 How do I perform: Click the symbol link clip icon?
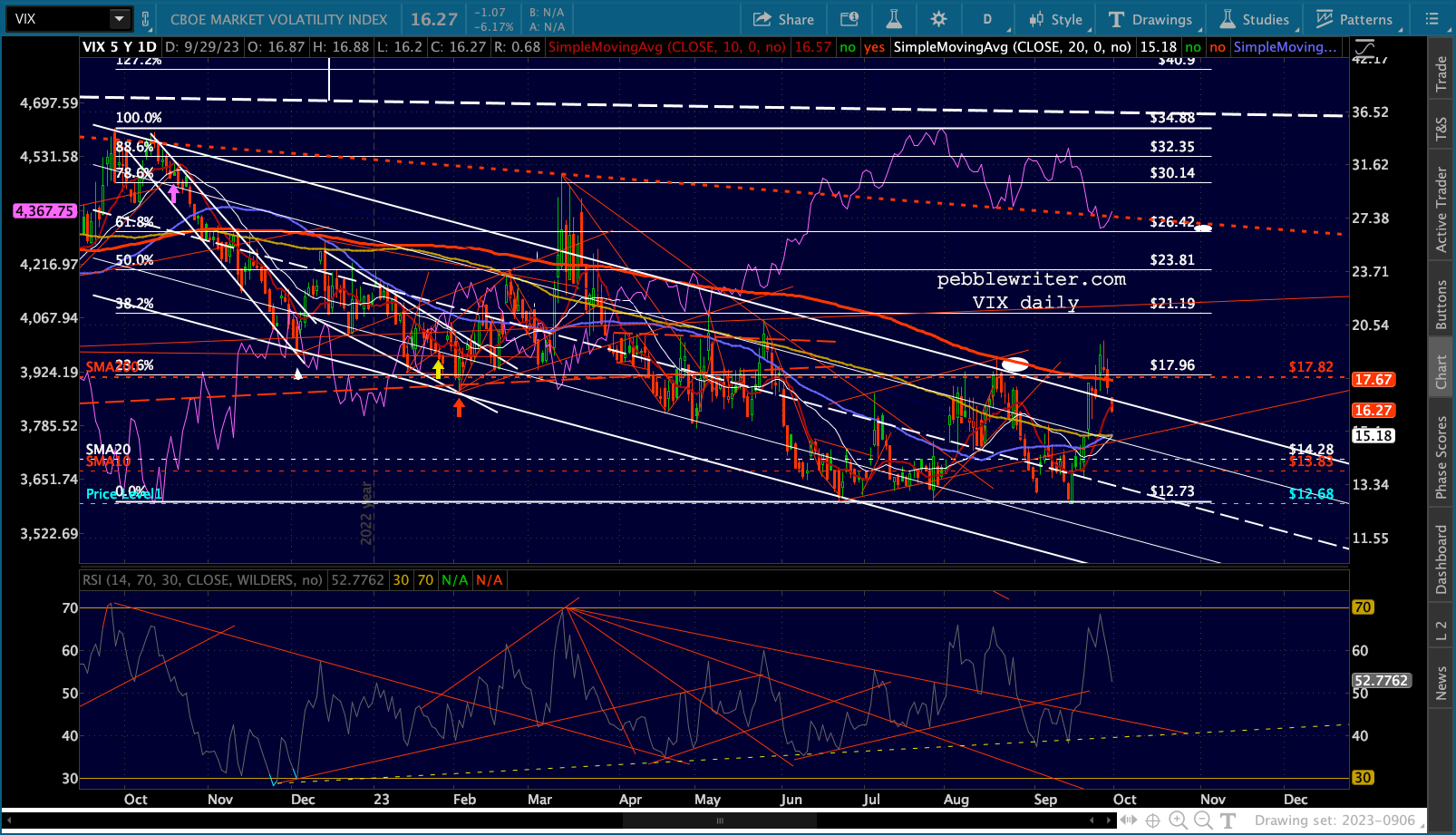146,19
